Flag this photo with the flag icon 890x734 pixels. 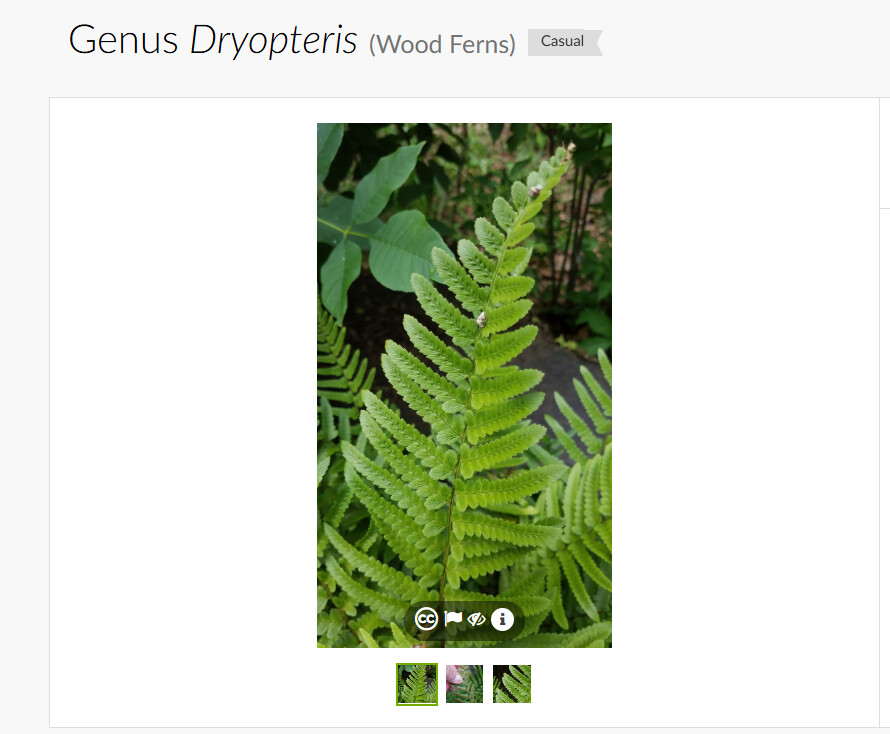coord(453,618)
